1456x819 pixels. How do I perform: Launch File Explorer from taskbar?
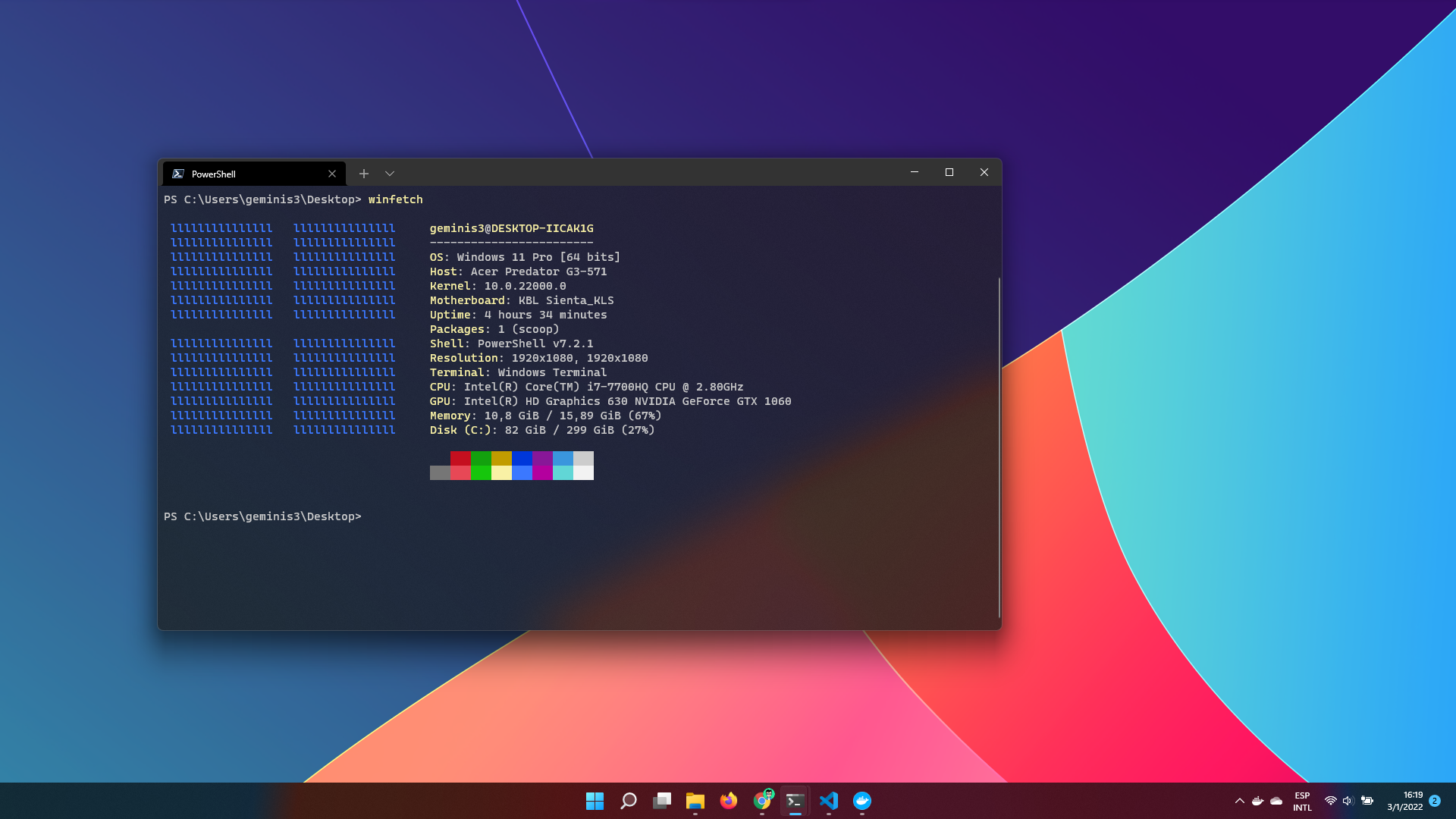pyautogui.click(x=695, y=801)
